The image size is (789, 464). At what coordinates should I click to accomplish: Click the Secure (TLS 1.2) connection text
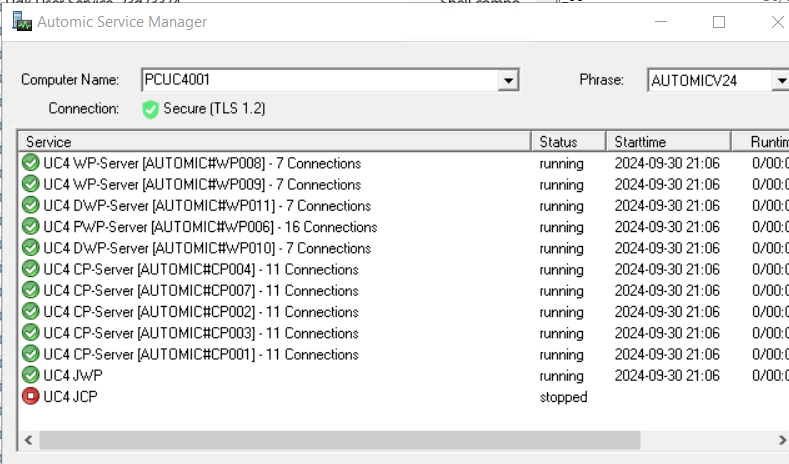[214, 109]
